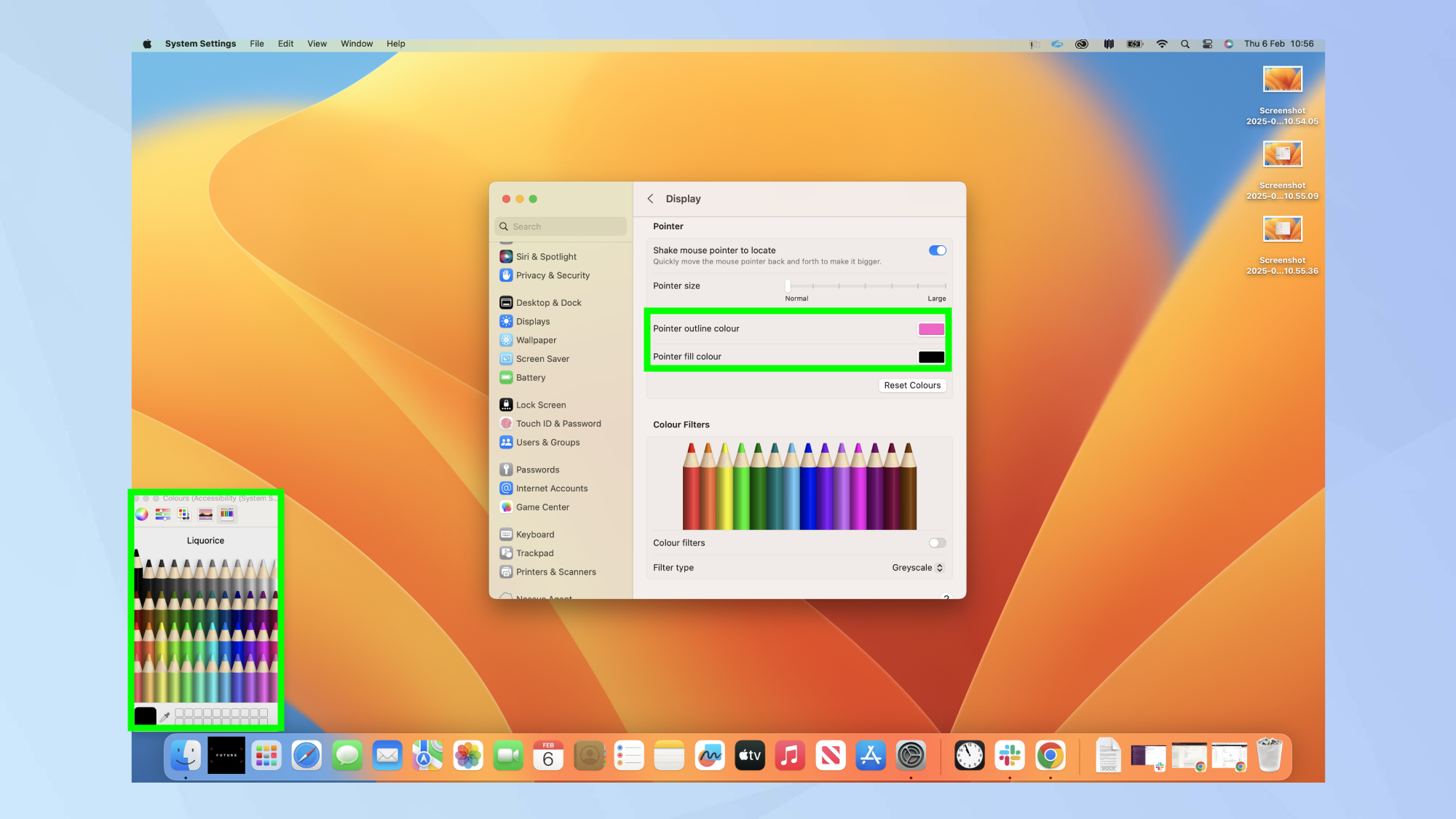Open Music from the Dock
The width and height of the screenshot is (1456, 819).
791,756
